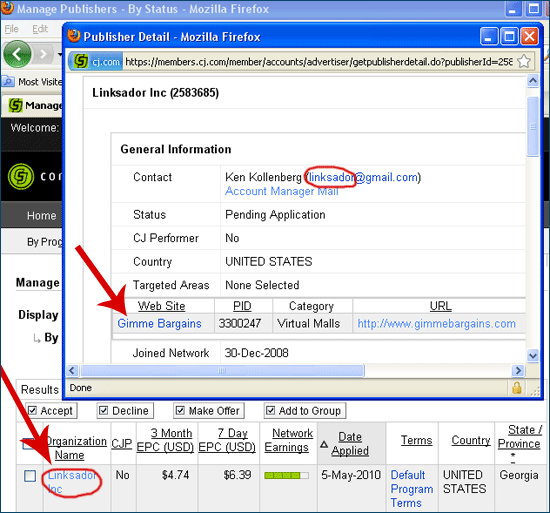Click the down arrow on the popup vertical scrollbar
550x513 pixels.
pos(533,356)
